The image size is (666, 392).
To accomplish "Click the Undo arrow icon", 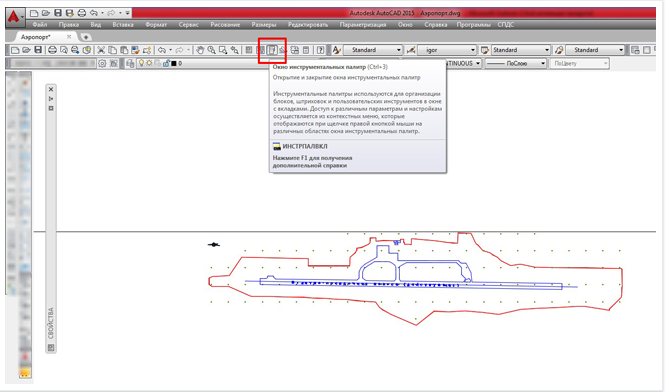I will pos(161,50).
